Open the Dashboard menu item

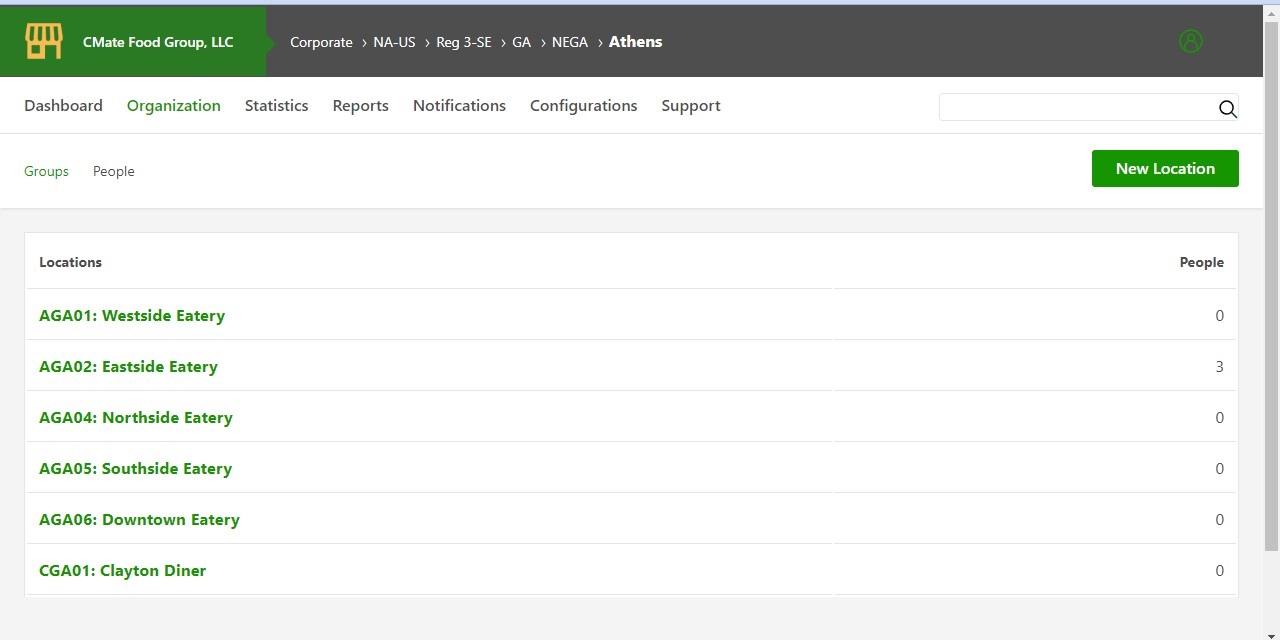(63, 106)
